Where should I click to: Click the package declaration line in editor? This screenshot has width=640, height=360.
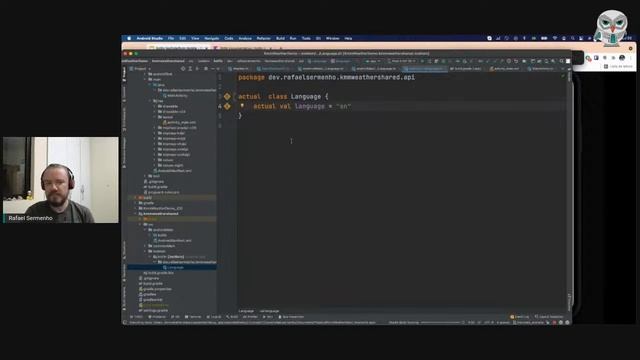pyautogui.click(x=327, y=78)
